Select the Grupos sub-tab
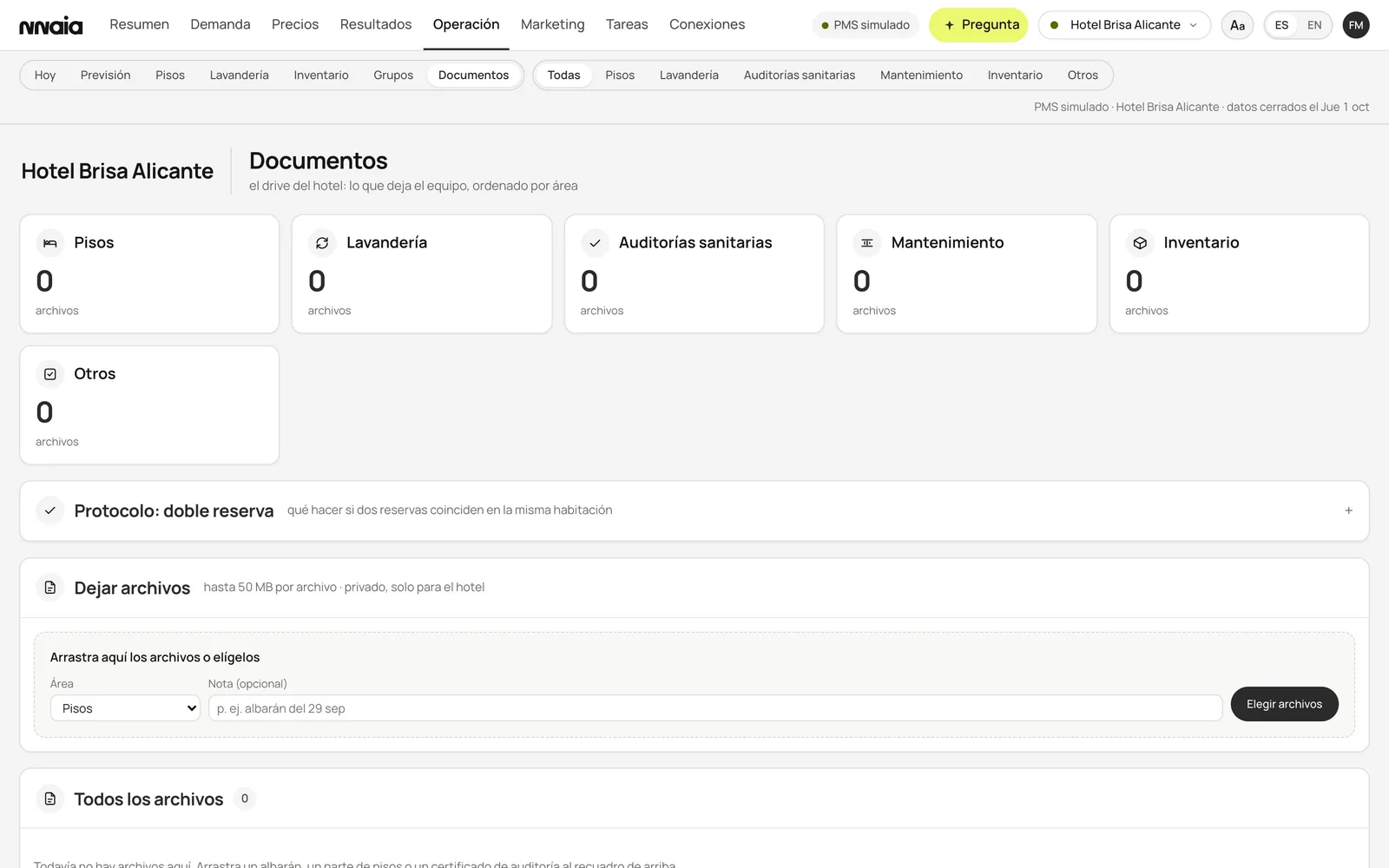Image resolution: width=1389 pixels, height=868 pixels. tap(393, 76)
